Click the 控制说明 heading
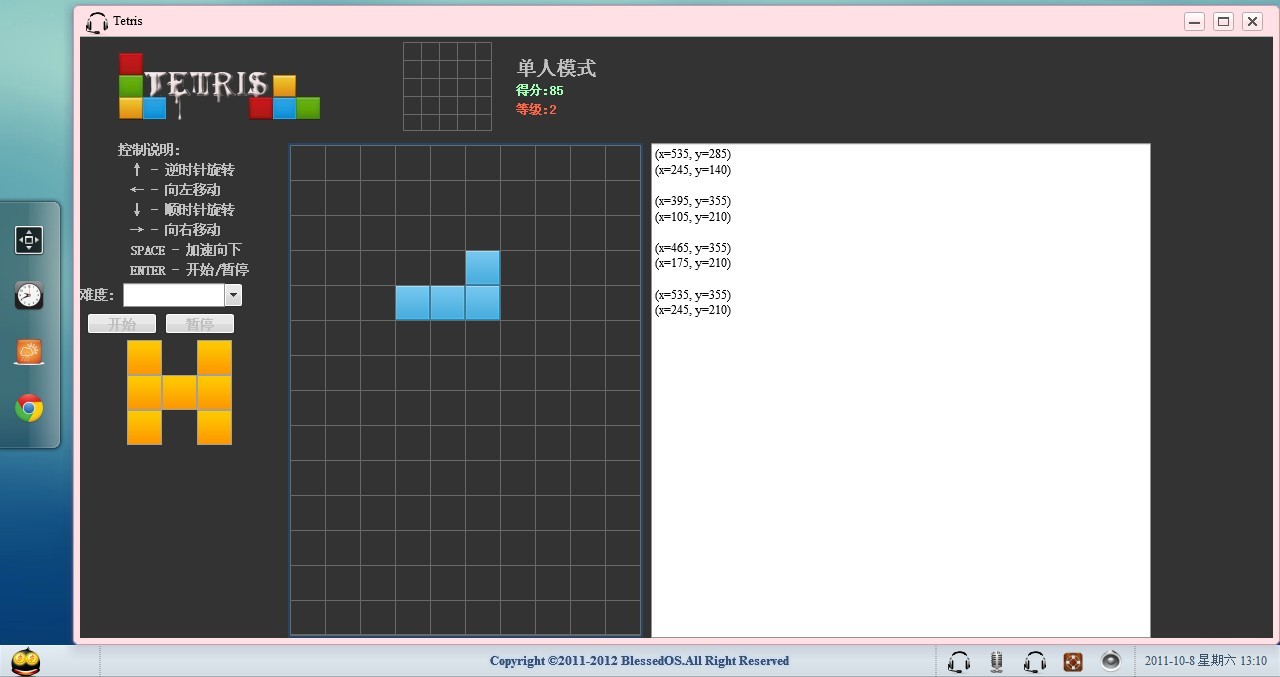Viewport: 1280px width, 677px height. 149,150
